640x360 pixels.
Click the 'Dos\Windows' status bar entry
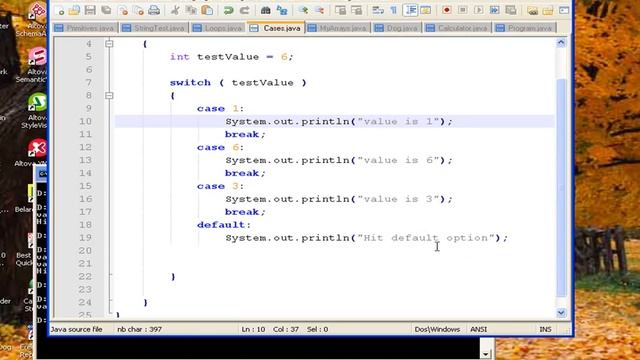[x=437, y=329]
